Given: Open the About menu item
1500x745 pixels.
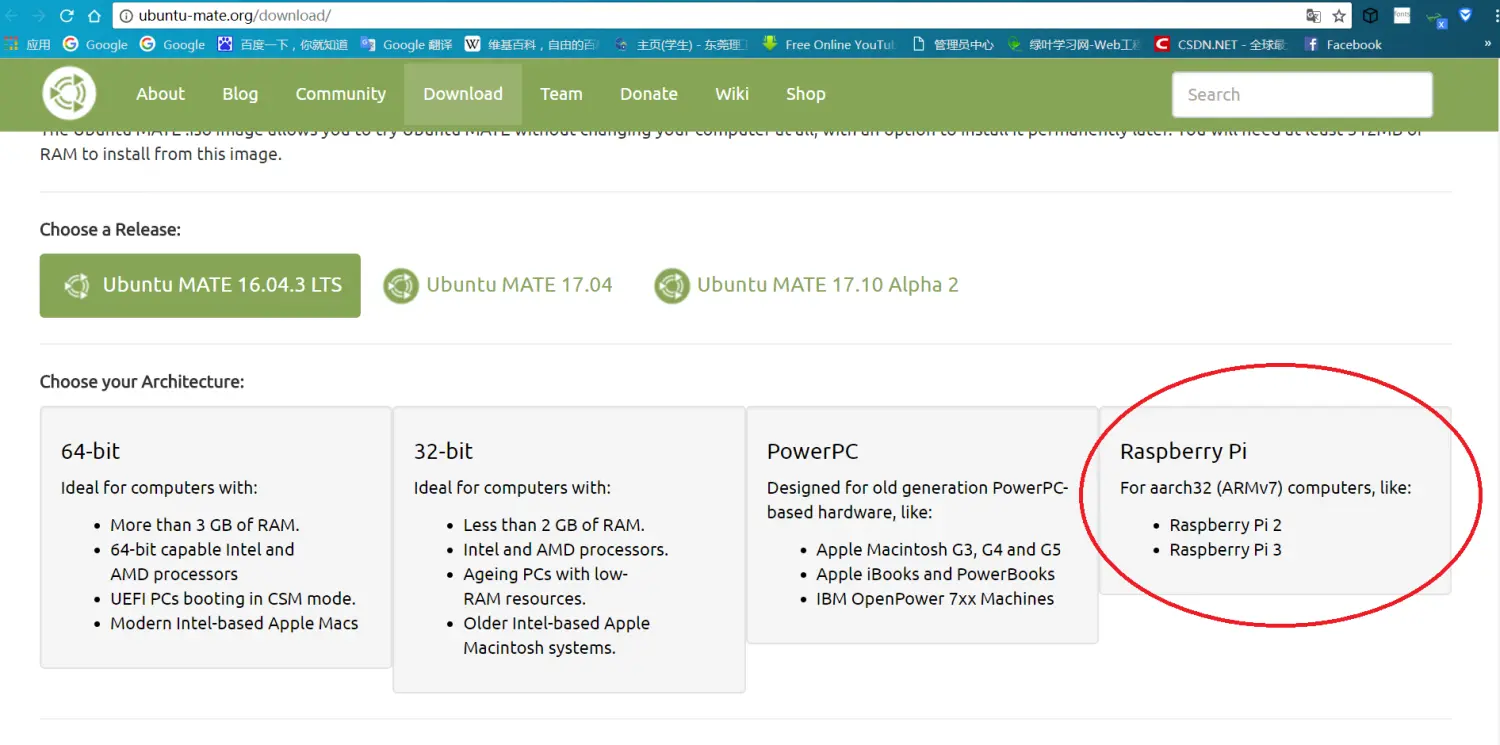Looking at the screenshot, I should tap(160, 94).
